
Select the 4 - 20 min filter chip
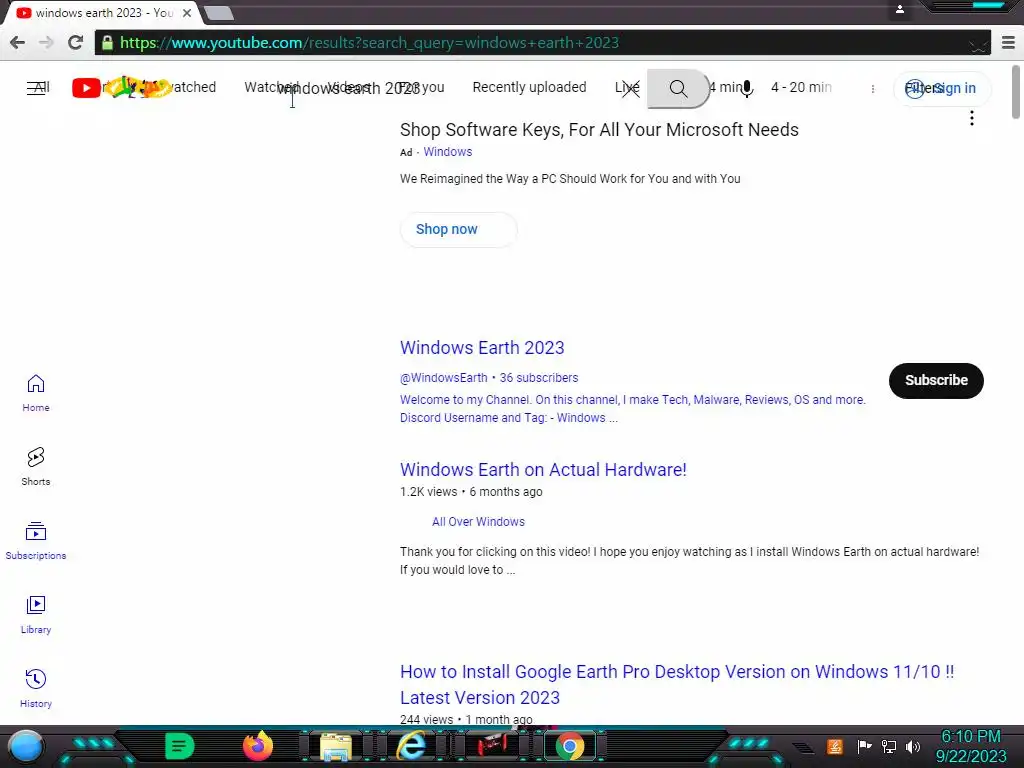pos(801,88)
